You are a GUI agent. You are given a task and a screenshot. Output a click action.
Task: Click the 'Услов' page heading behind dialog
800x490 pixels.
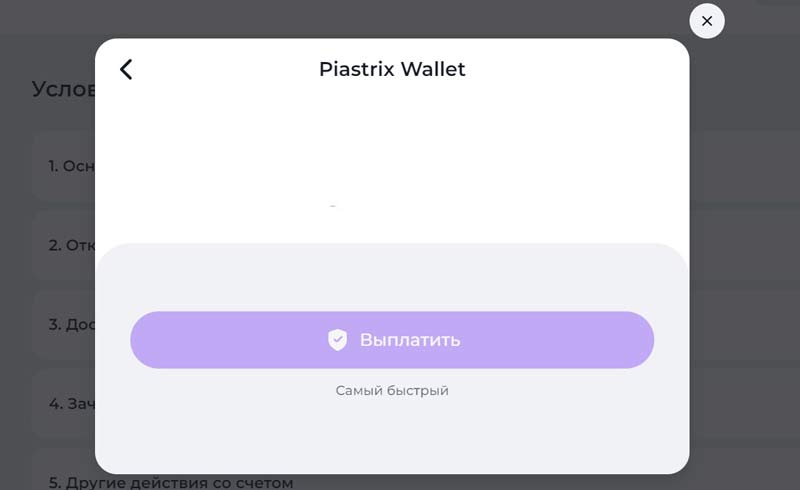coord(64,89)
